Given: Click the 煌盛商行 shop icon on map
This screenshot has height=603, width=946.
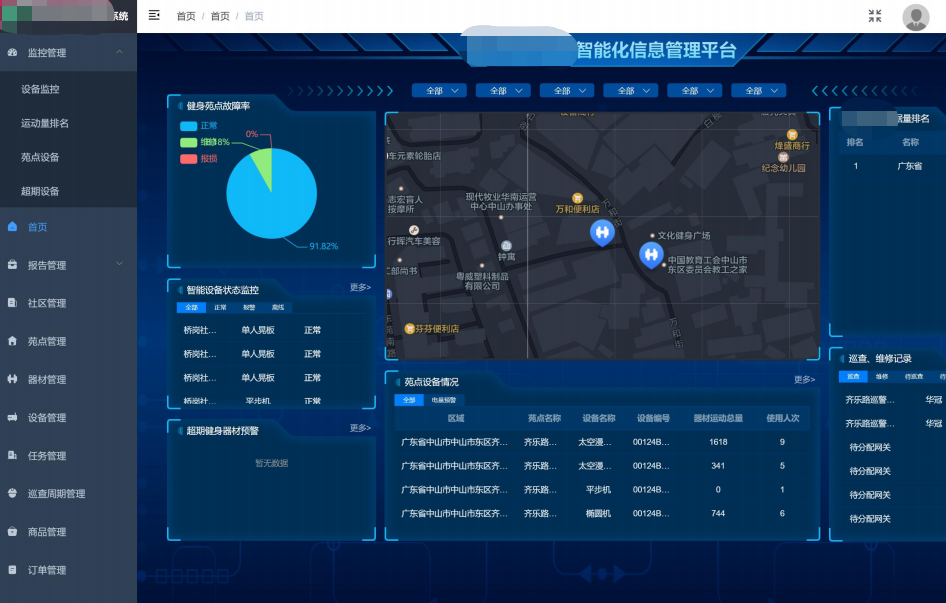Looking at the screenshot, I should [x=792, y=135].
